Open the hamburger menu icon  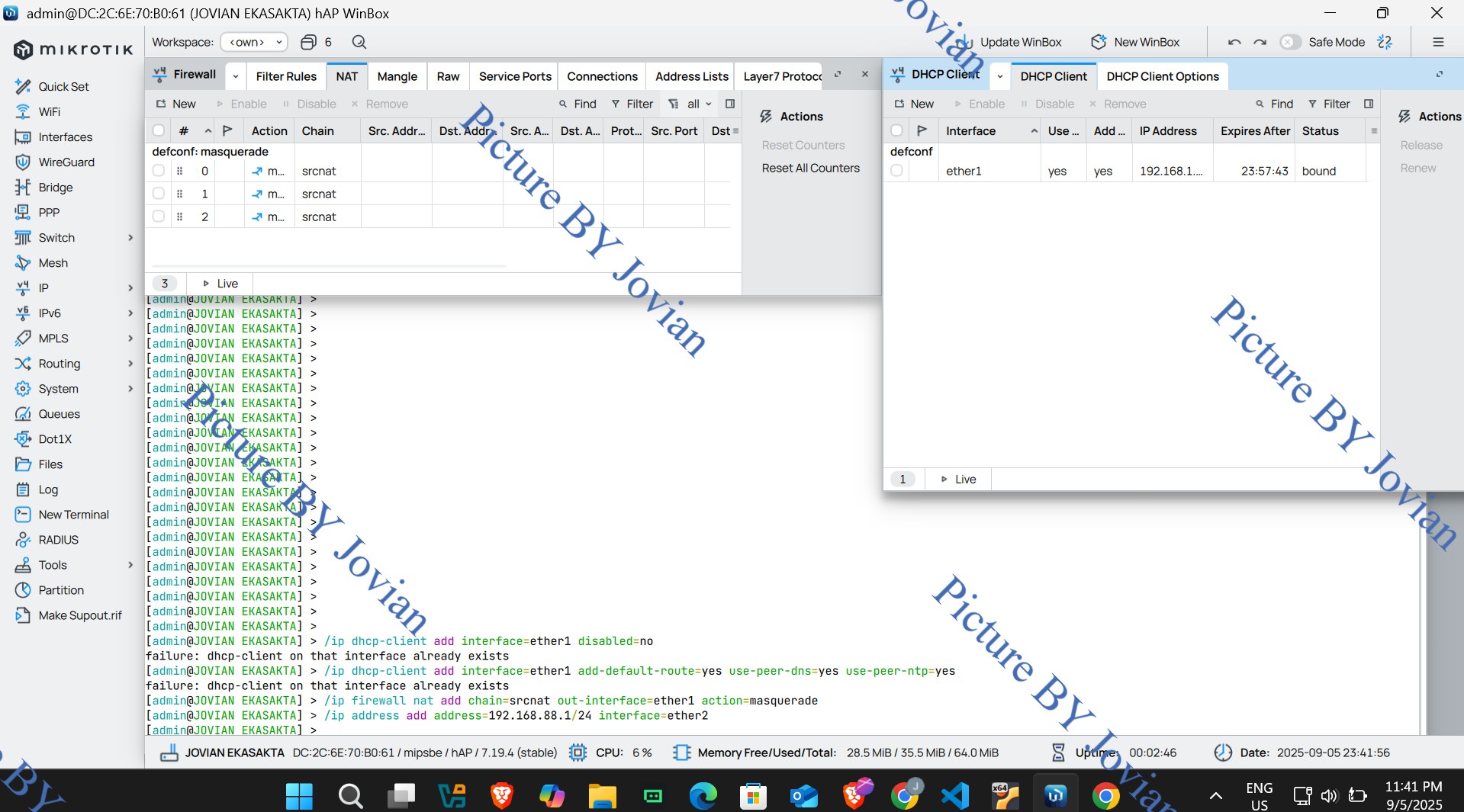click(x=1438, y=42)
